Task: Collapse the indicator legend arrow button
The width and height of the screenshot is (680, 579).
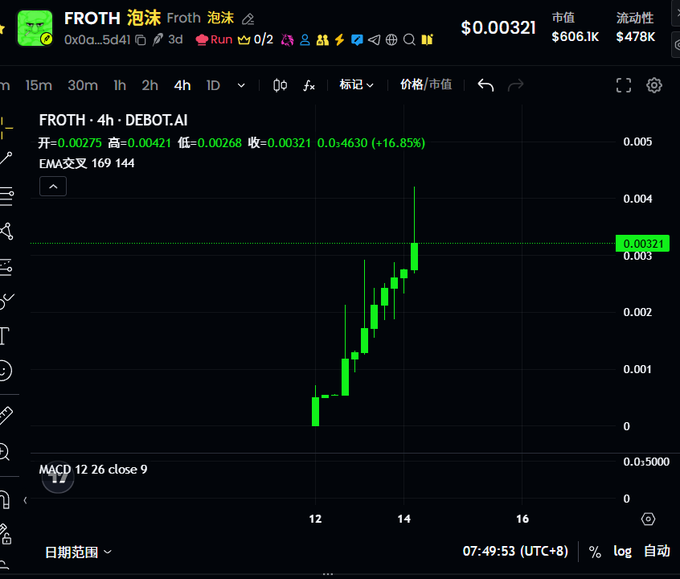Action: [x=53, y=186]
